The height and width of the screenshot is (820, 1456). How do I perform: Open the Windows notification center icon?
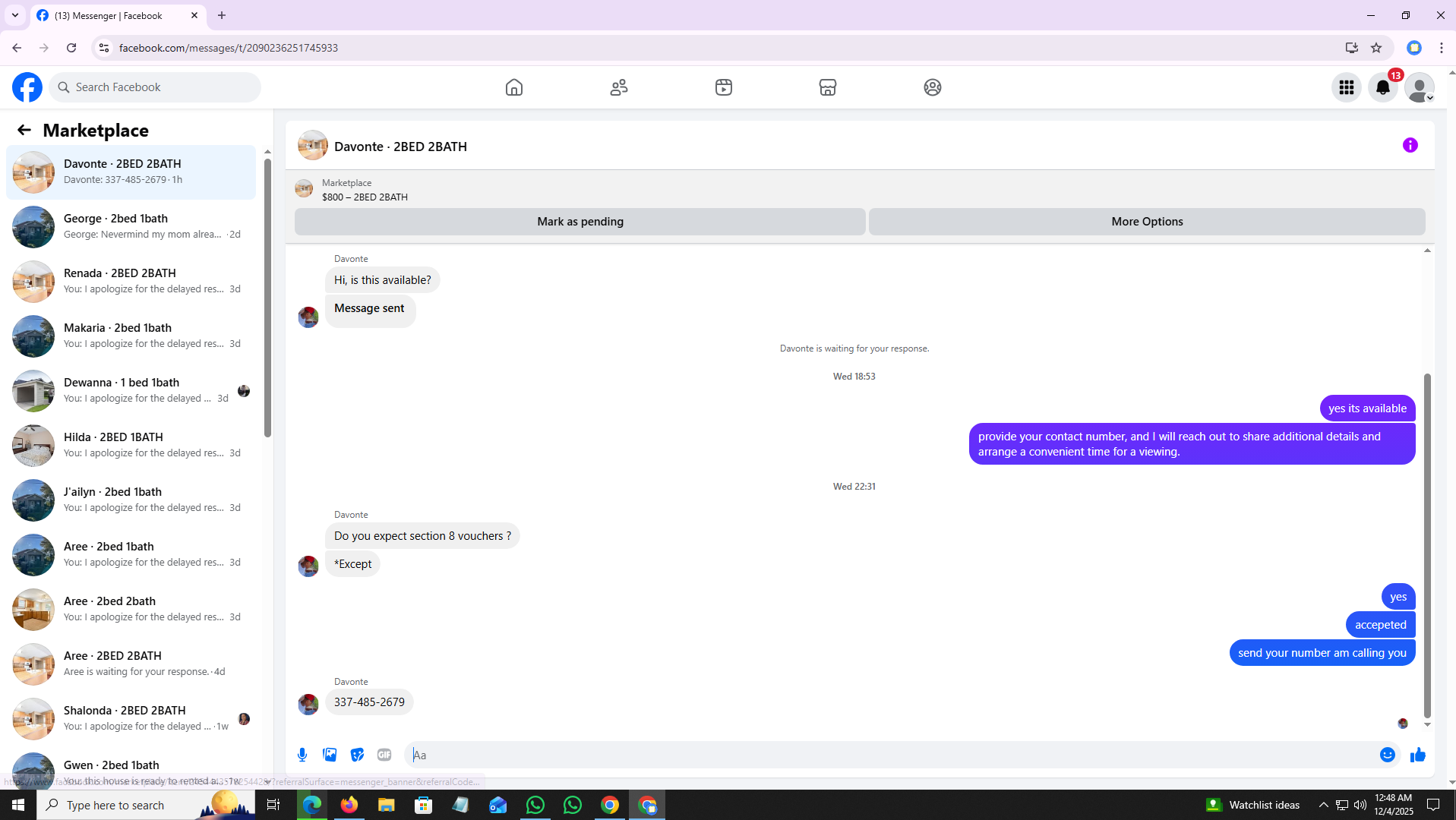click(x=1434, y=805)
